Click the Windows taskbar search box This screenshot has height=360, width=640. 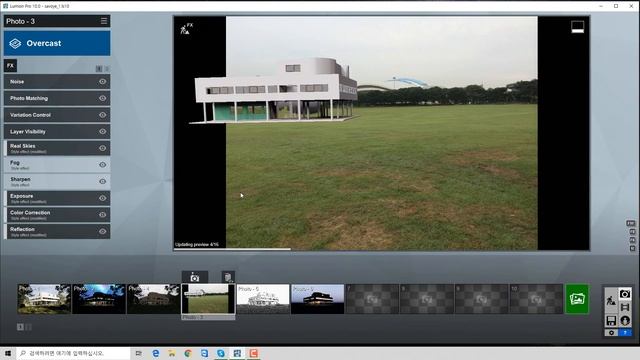pos(73,353)
